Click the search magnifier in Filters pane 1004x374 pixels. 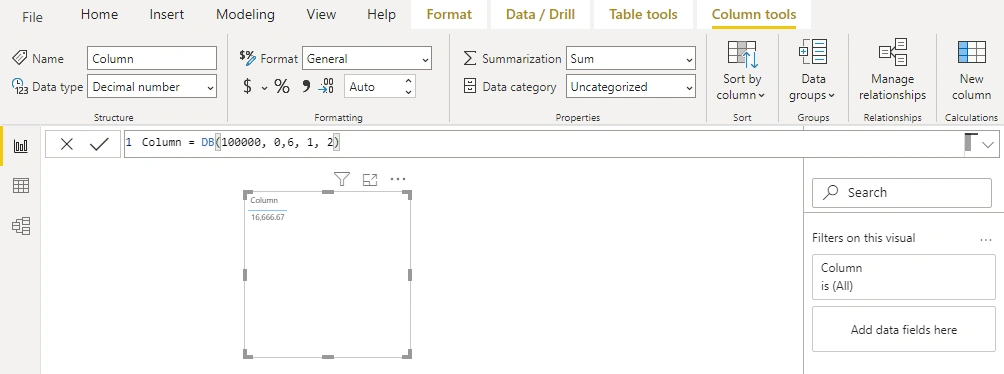click(830, 192)
